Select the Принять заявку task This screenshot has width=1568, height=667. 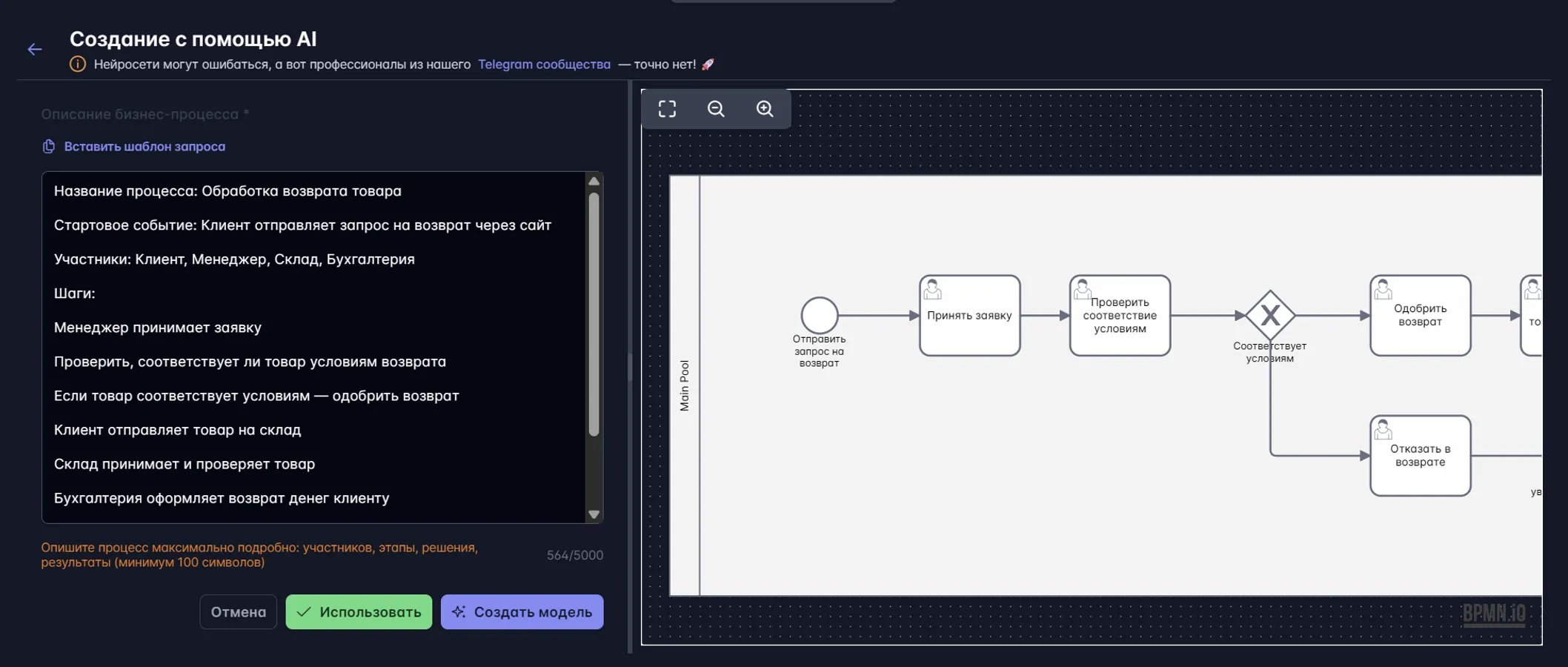[x=969, y=316]
